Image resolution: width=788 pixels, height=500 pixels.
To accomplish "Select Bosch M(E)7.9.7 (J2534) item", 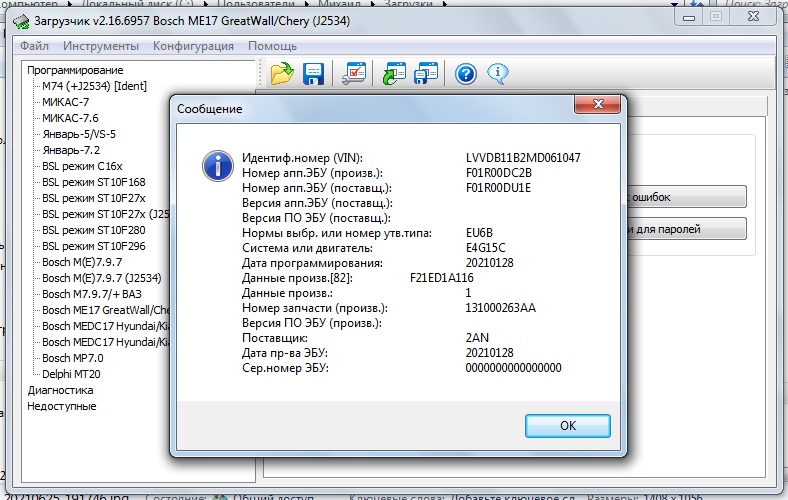I will coord(102,278).
